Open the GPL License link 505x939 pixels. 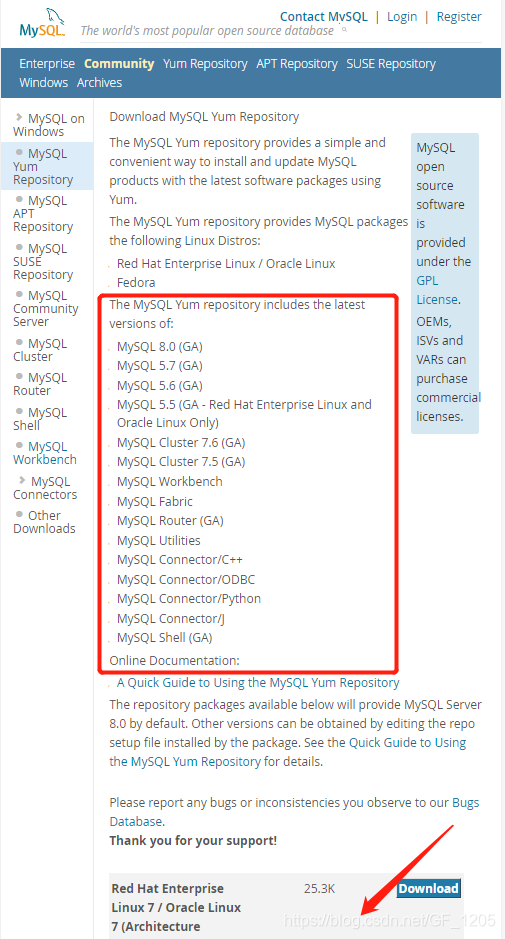pyautogui.click(x=437, y=290)
